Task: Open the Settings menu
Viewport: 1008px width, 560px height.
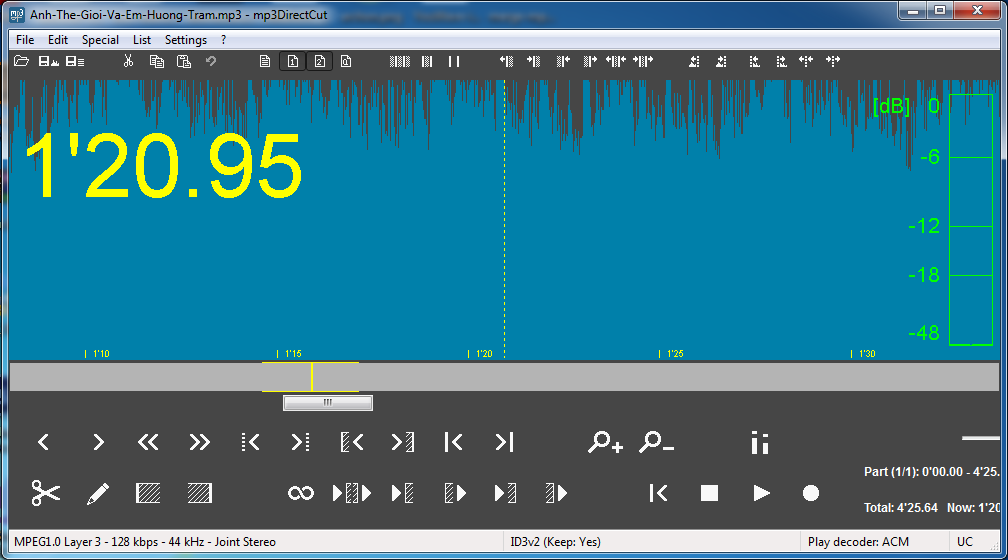Action: [186, 40]
